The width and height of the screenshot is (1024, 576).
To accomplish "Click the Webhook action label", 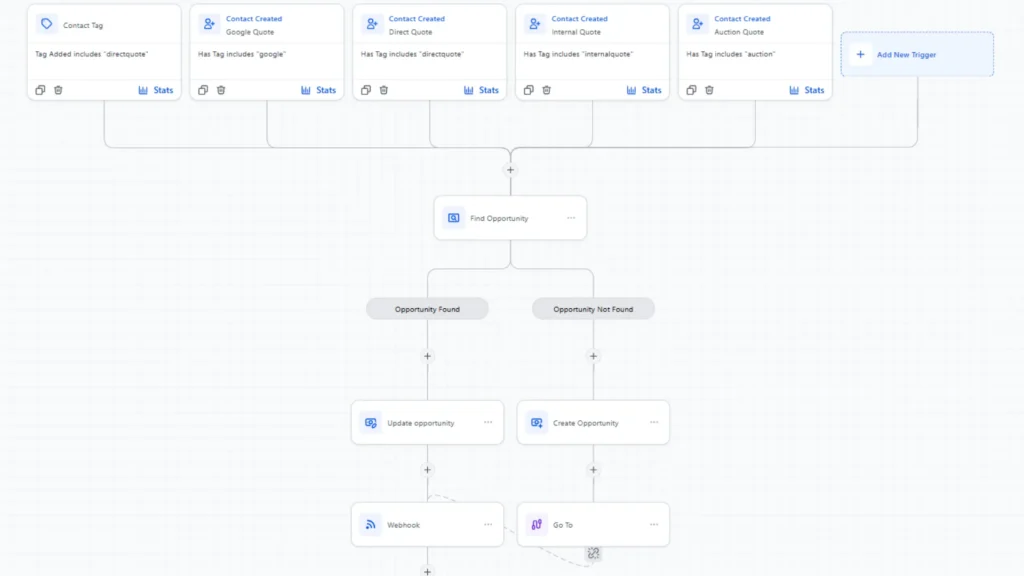I will (x=403, y=525).
